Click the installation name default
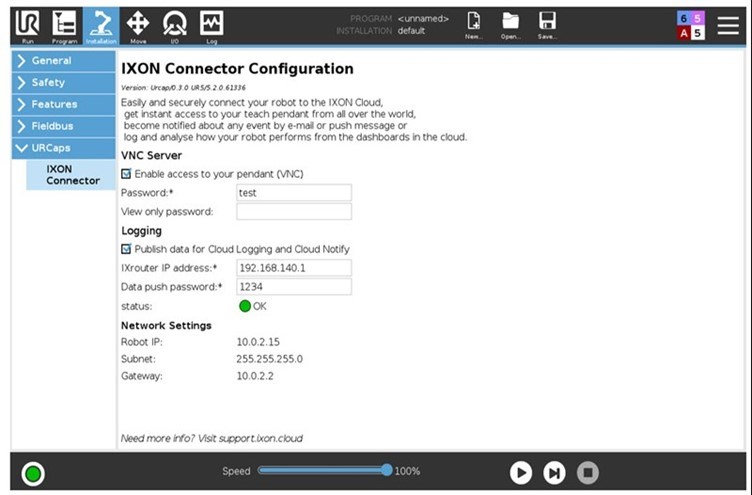 coord(411,31)
